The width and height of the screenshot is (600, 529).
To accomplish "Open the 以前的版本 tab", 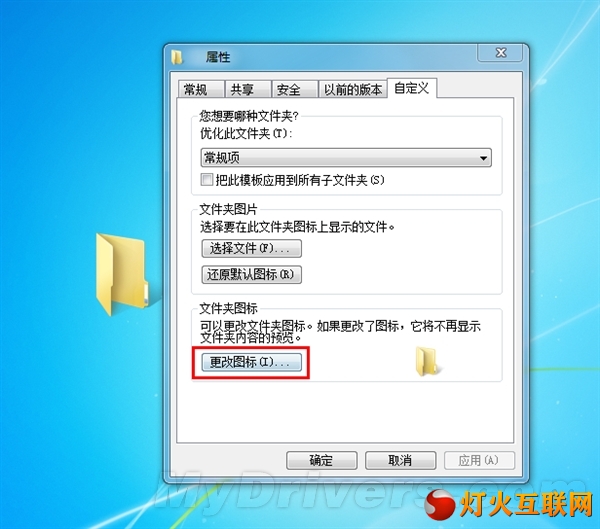I will coord(352,90).
